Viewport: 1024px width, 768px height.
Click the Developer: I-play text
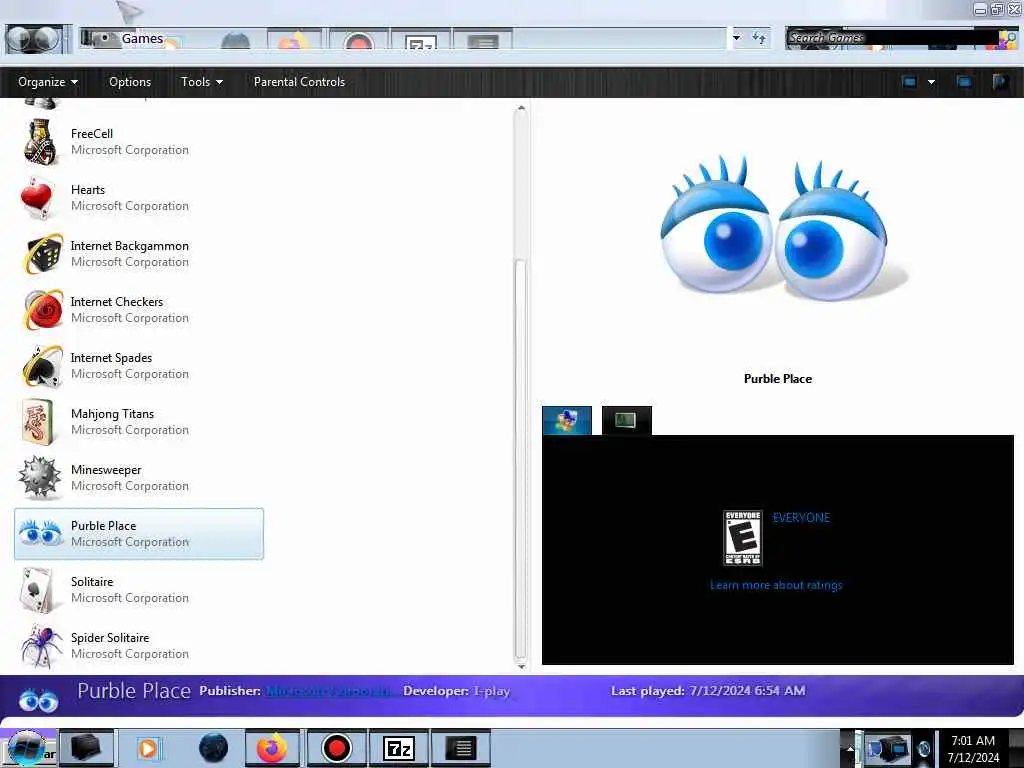(456, 691)
